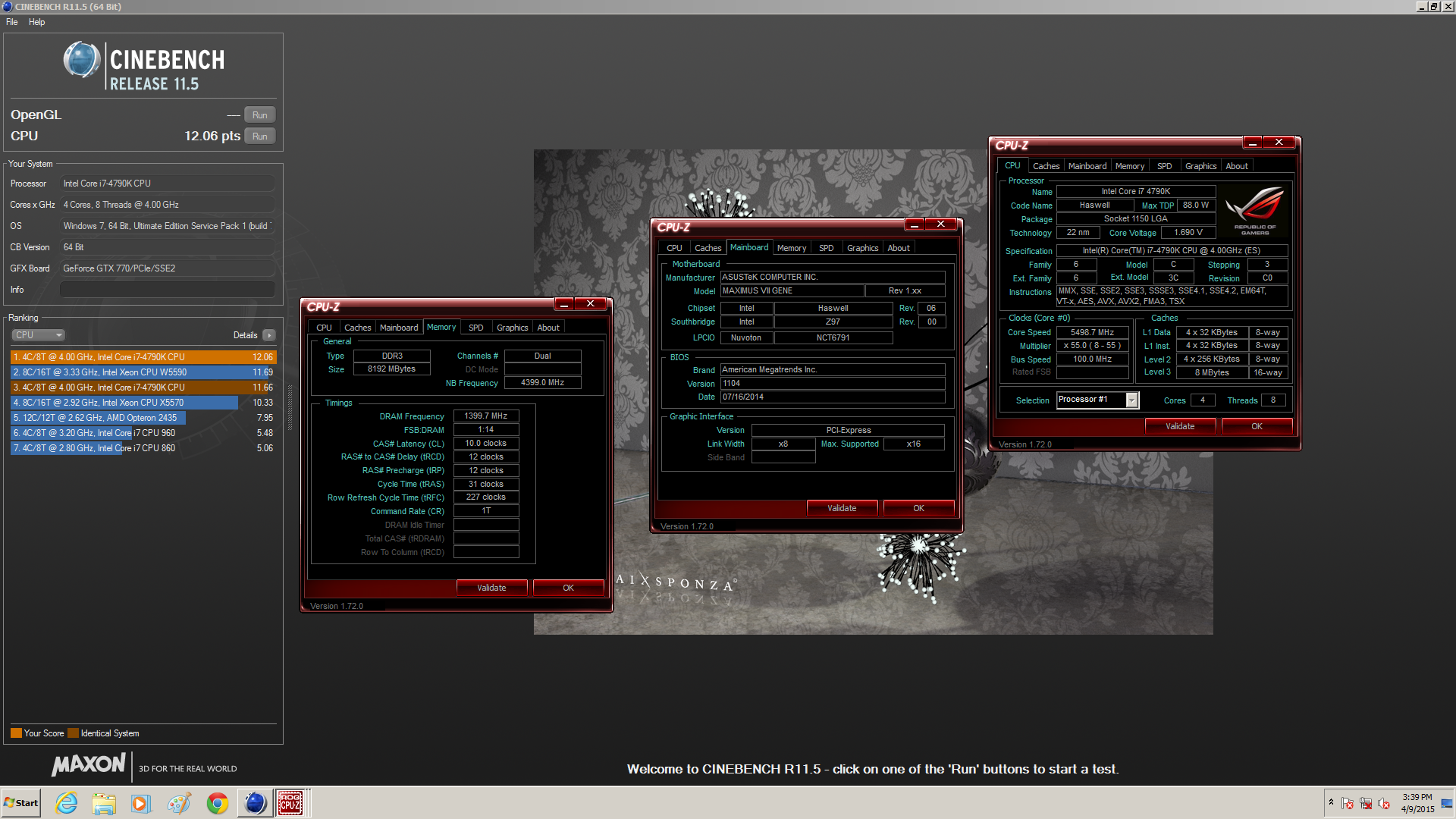
Task: Open SPD tab in Memory CPU-Z window
Action: [x=475, y=328]
